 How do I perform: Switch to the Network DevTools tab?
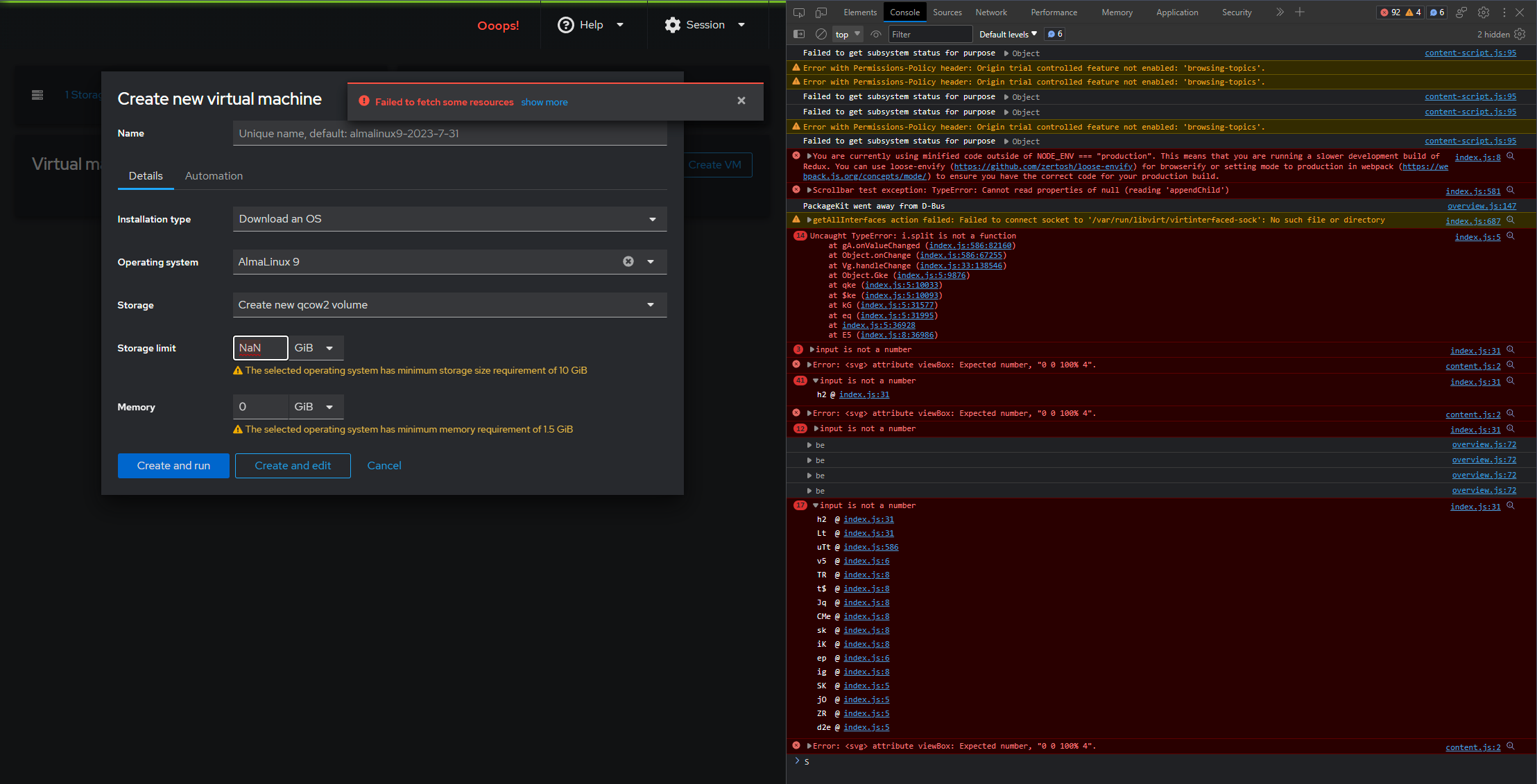[990, 12]
